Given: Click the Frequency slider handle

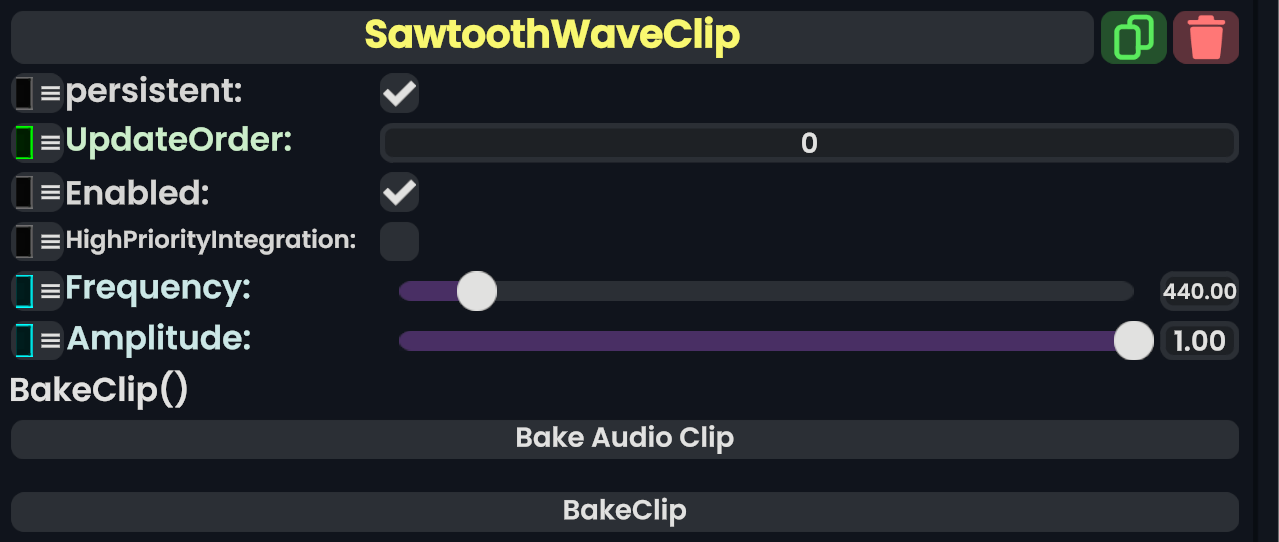Looking at the screenshot, I should click(476, 291).
